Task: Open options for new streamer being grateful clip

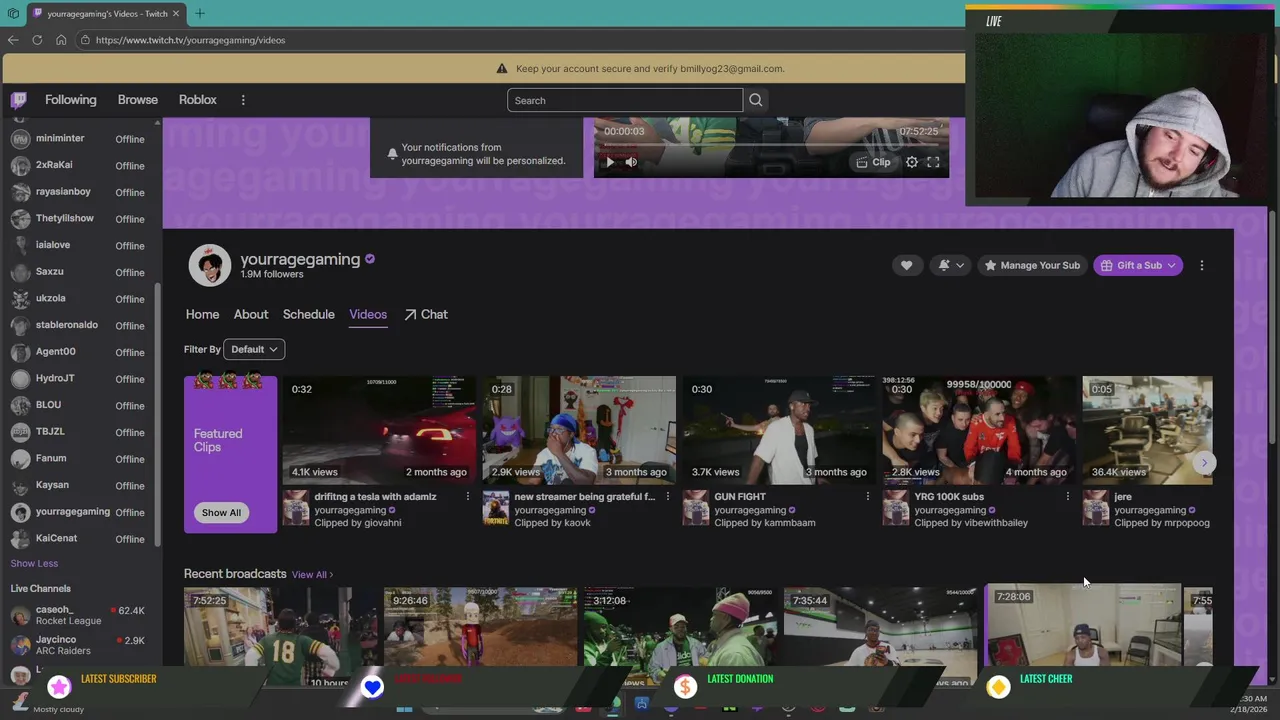Action: point(667,496)
